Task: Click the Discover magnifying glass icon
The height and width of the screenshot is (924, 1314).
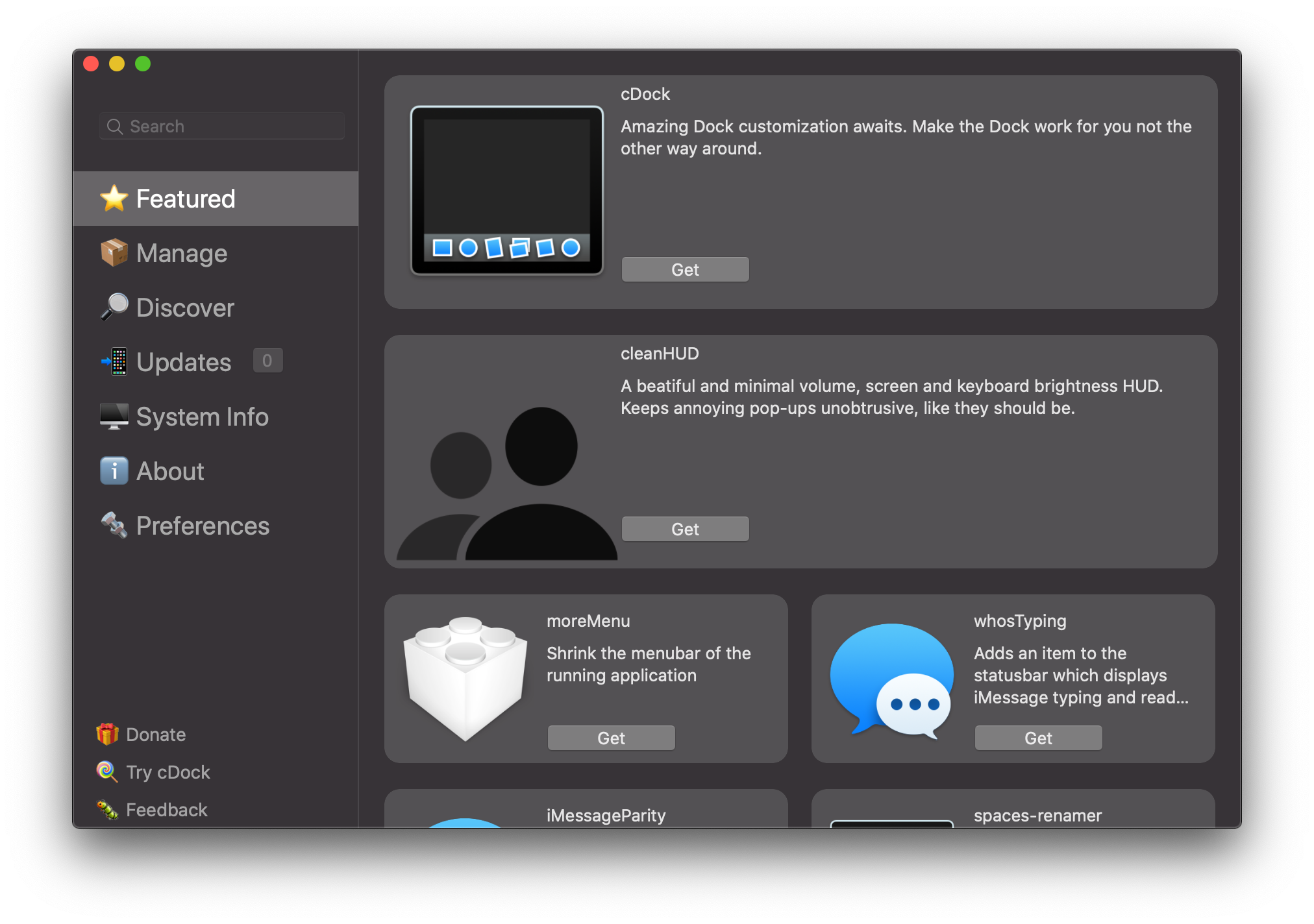Action: coord(114,307)
